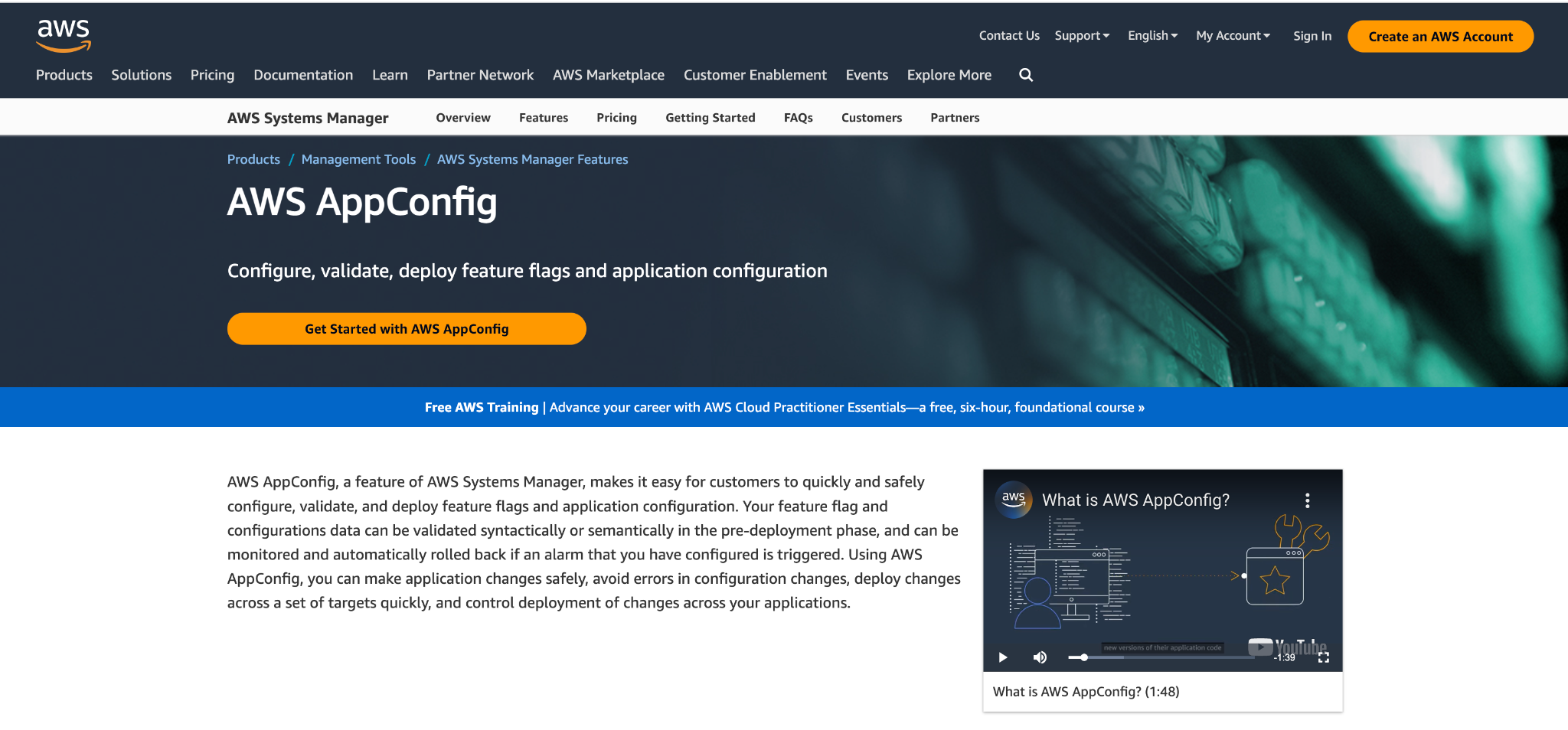This screenshot has width=1568, height=730.
Task: Switch to the Features tab
Action: click(x=544, y=118)
